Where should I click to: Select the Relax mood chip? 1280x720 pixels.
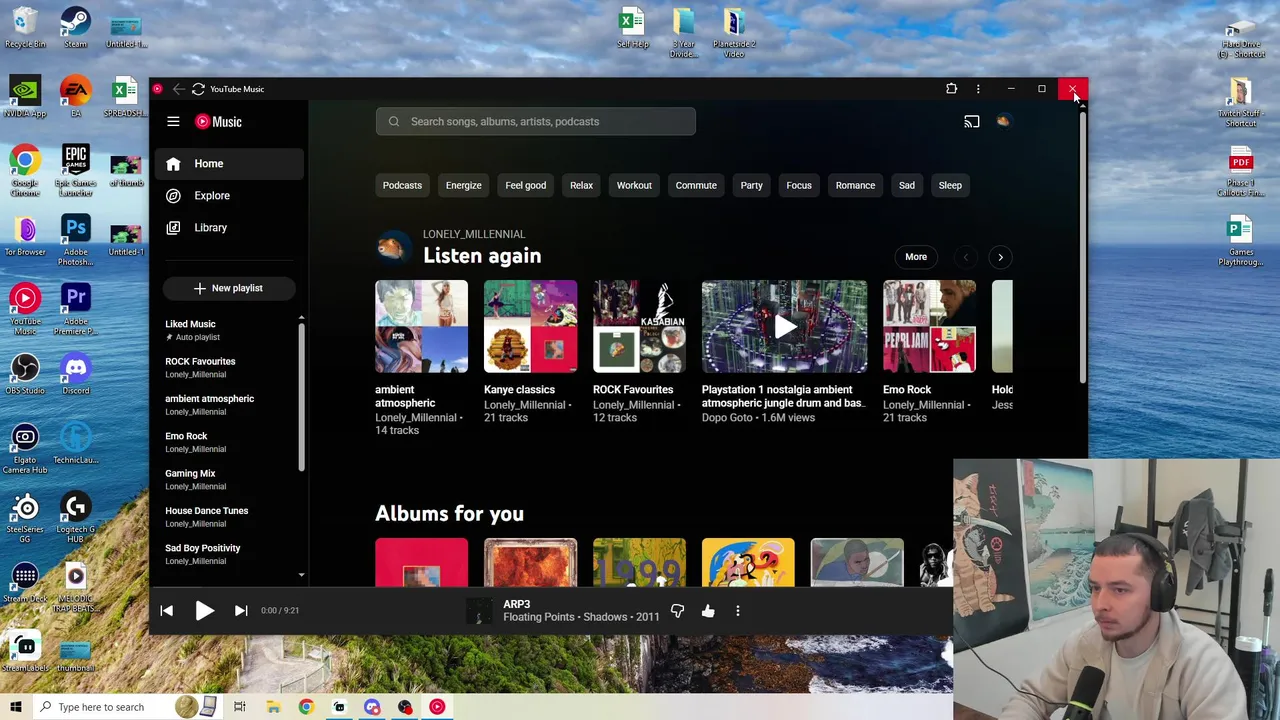point(581,185)
